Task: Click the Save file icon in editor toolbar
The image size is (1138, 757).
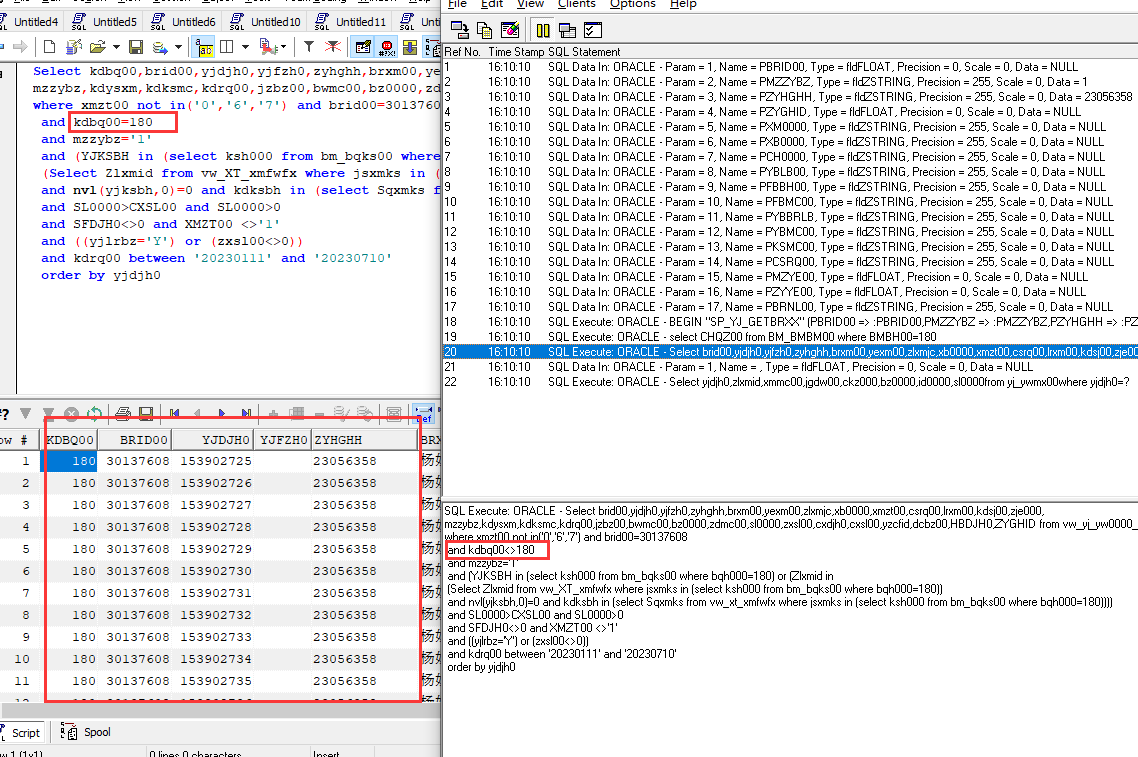Action: [x=135, y=47]
